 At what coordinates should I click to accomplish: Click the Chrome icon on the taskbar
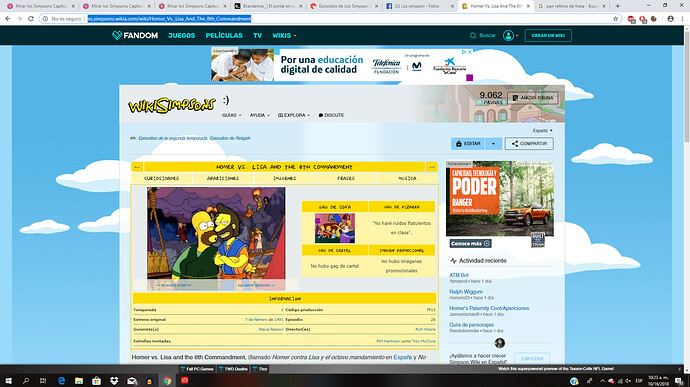[167, 381]
